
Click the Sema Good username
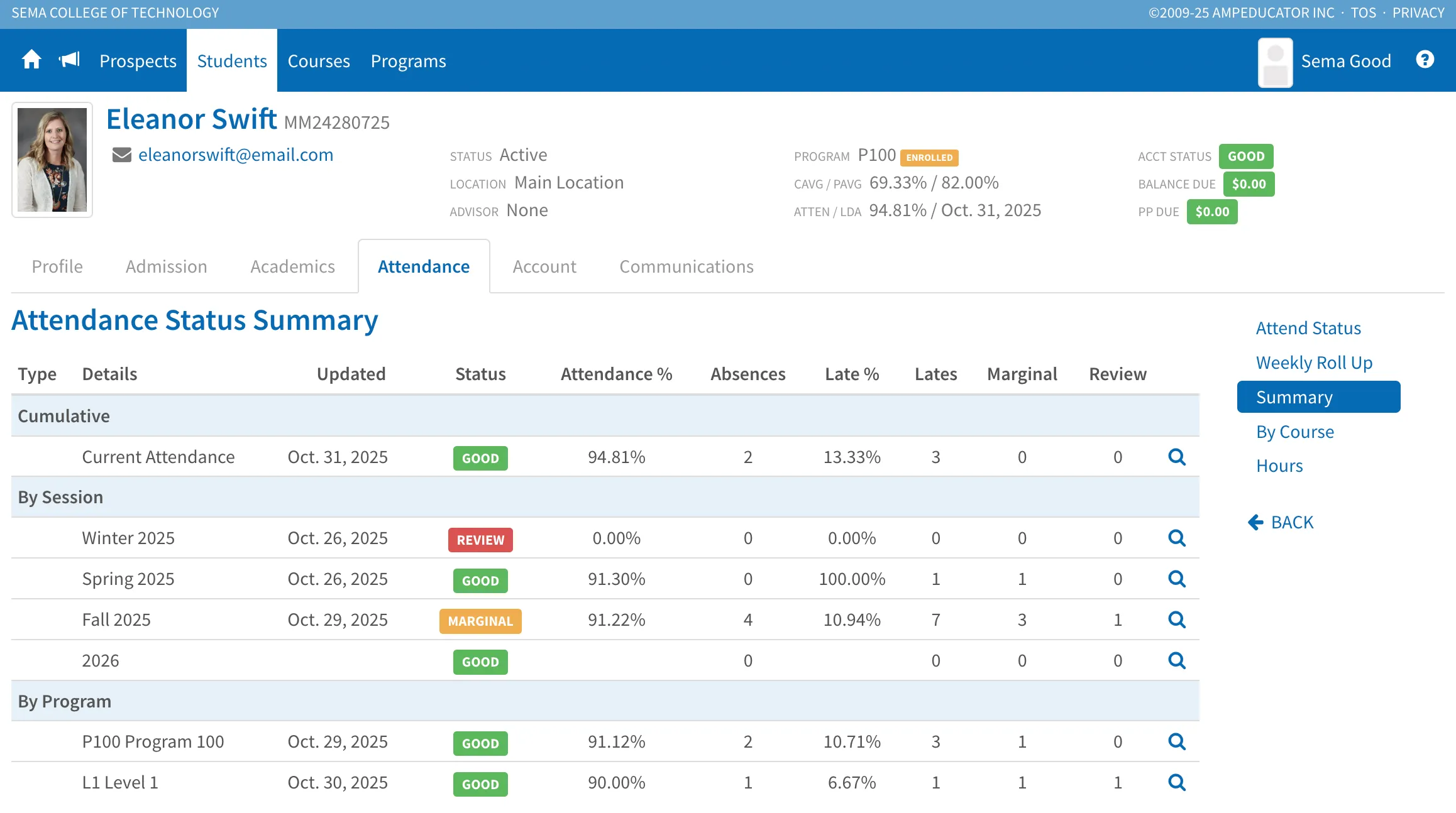tap(1346, 61)
